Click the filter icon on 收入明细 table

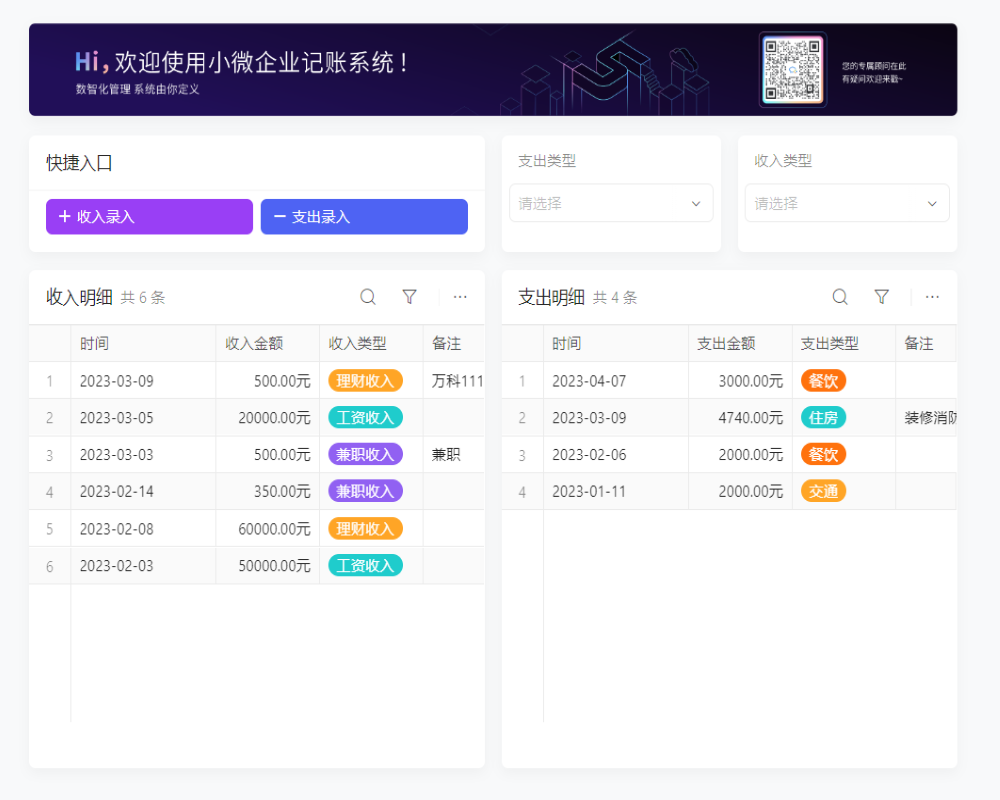[409, 296]
